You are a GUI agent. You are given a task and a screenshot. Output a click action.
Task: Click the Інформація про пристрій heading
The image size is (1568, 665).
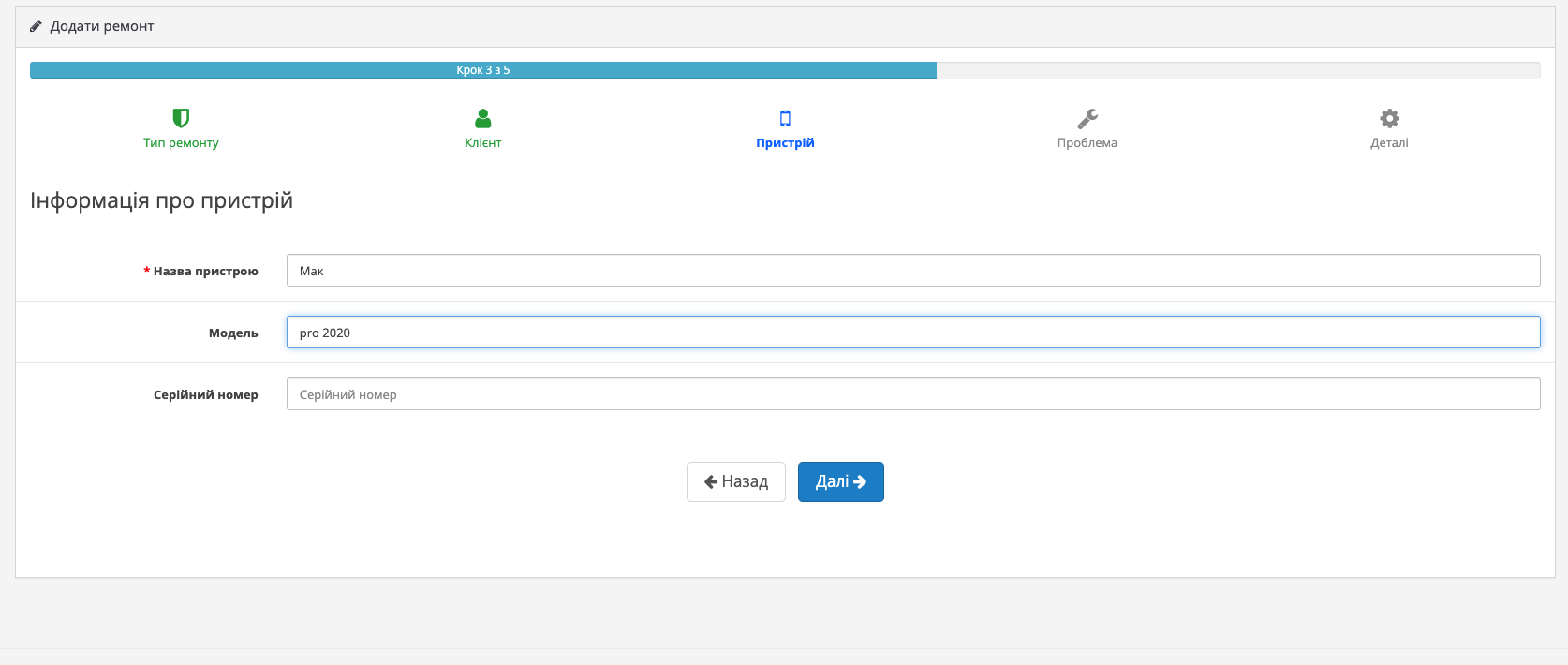161,200
